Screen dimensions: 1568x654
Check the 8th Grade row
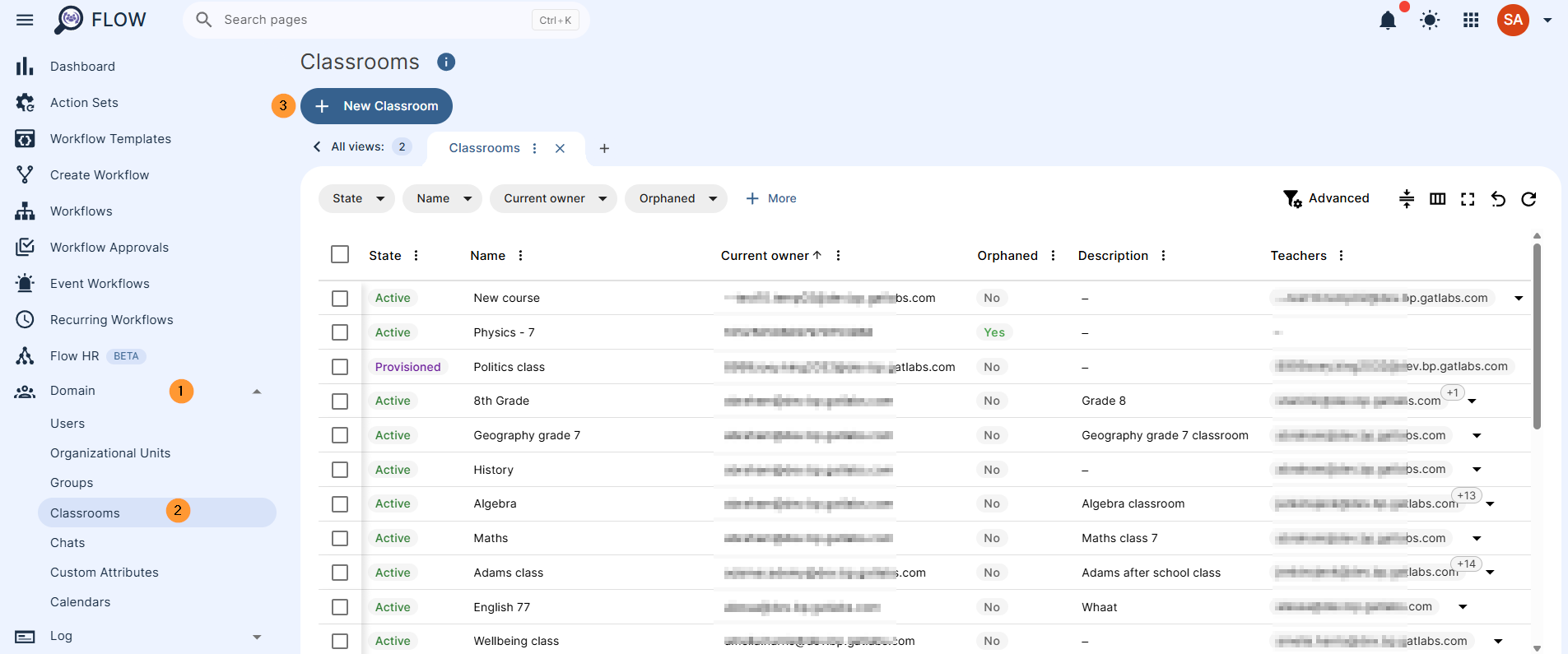tap(340, 401)
